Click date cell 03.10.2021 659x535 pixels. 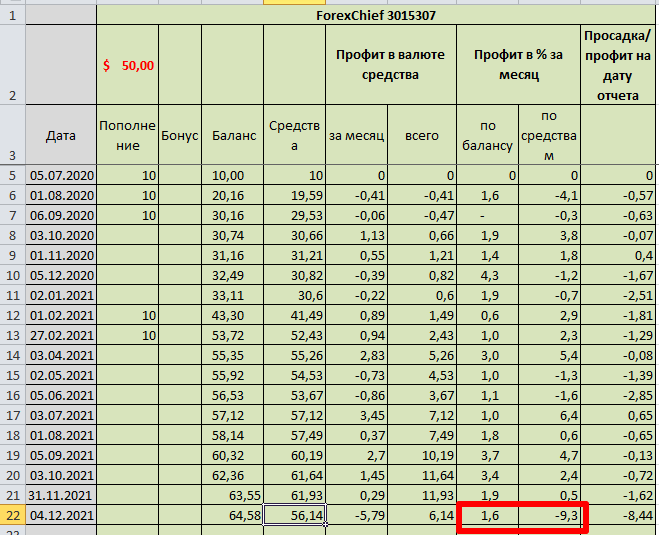(x=61, y=475)
